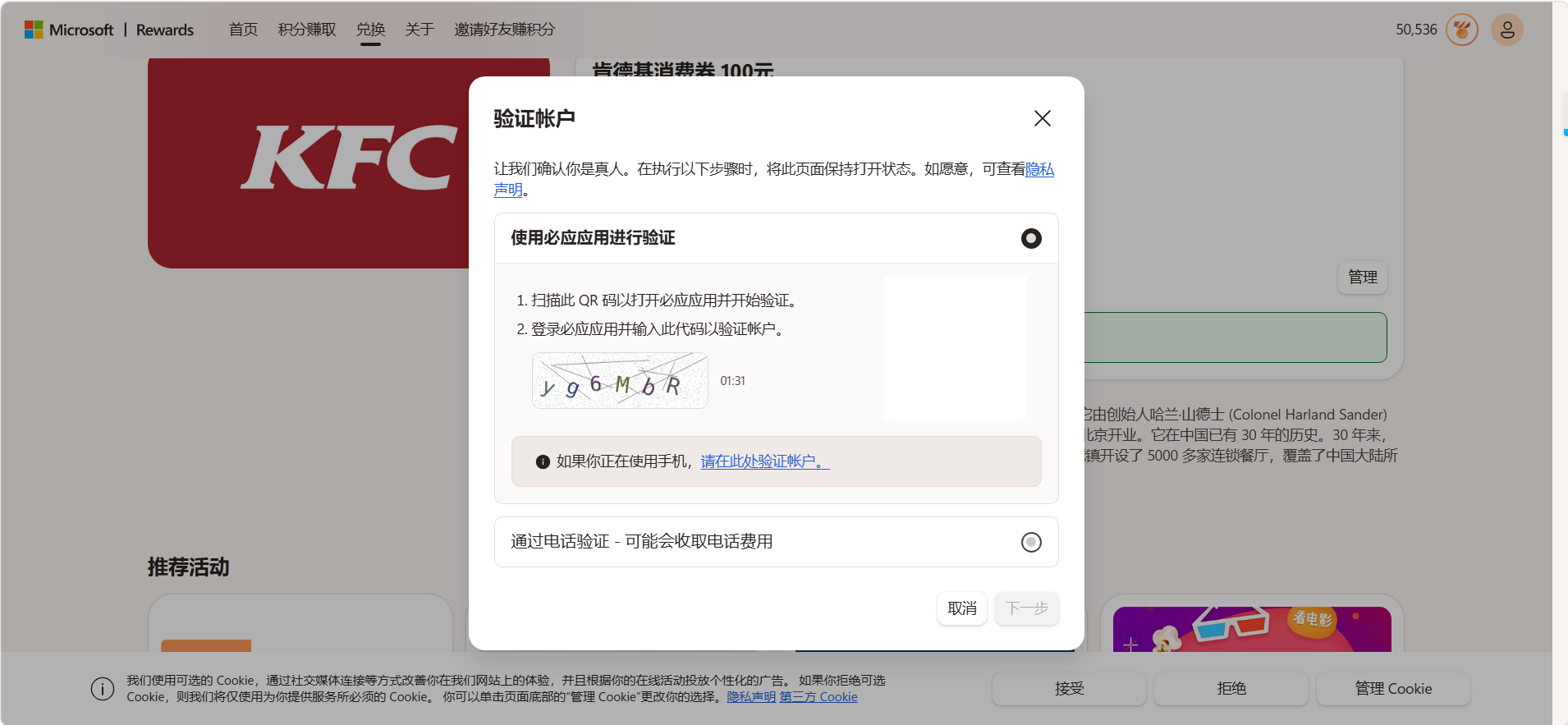Open the rewards medal icon beside 50,536
The width and height of the screenshot is (1568, 725).
1462,30
